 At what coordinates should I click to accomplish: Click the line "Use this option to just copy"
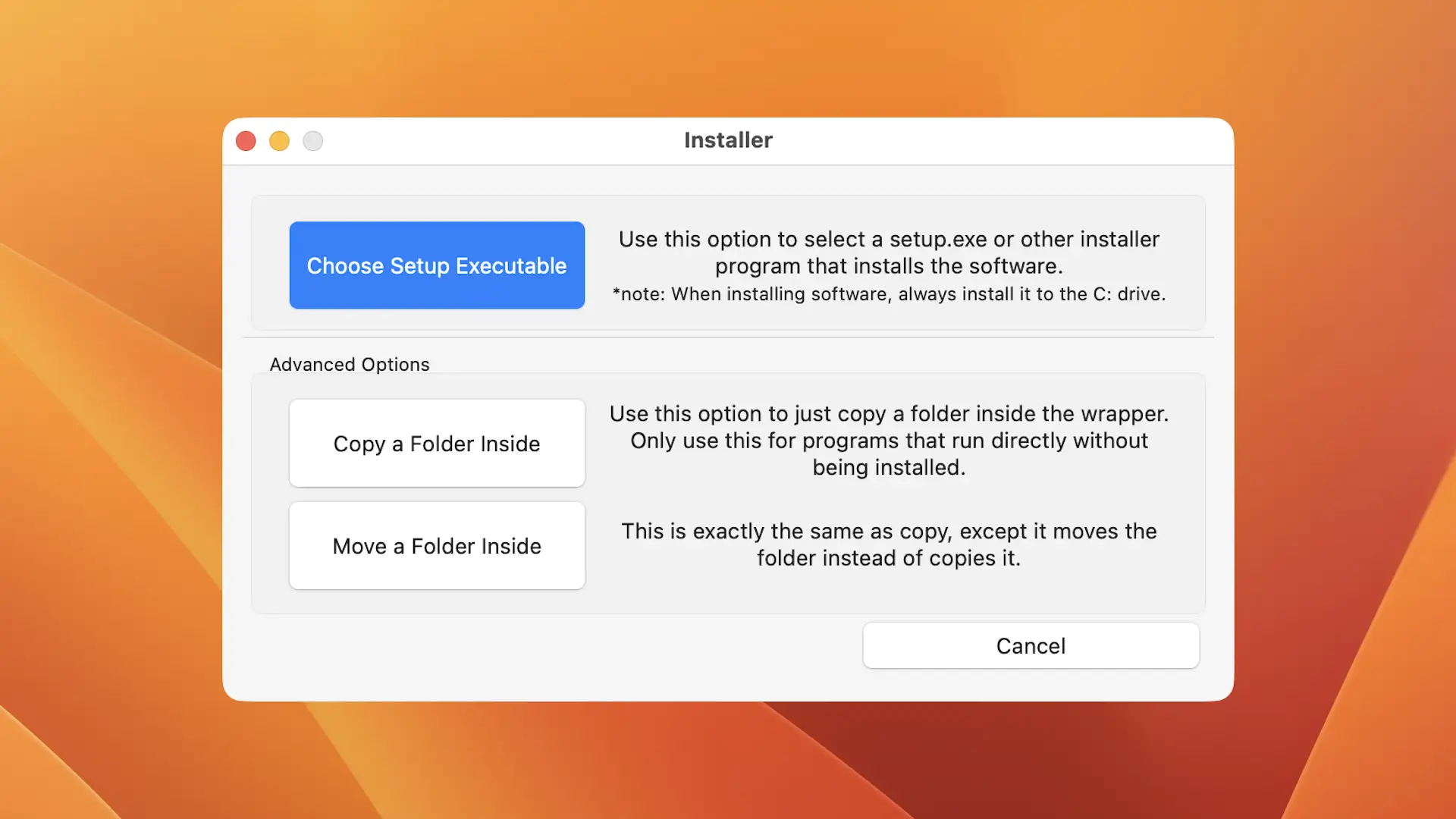pyautogui.click(x=889, y=414)
